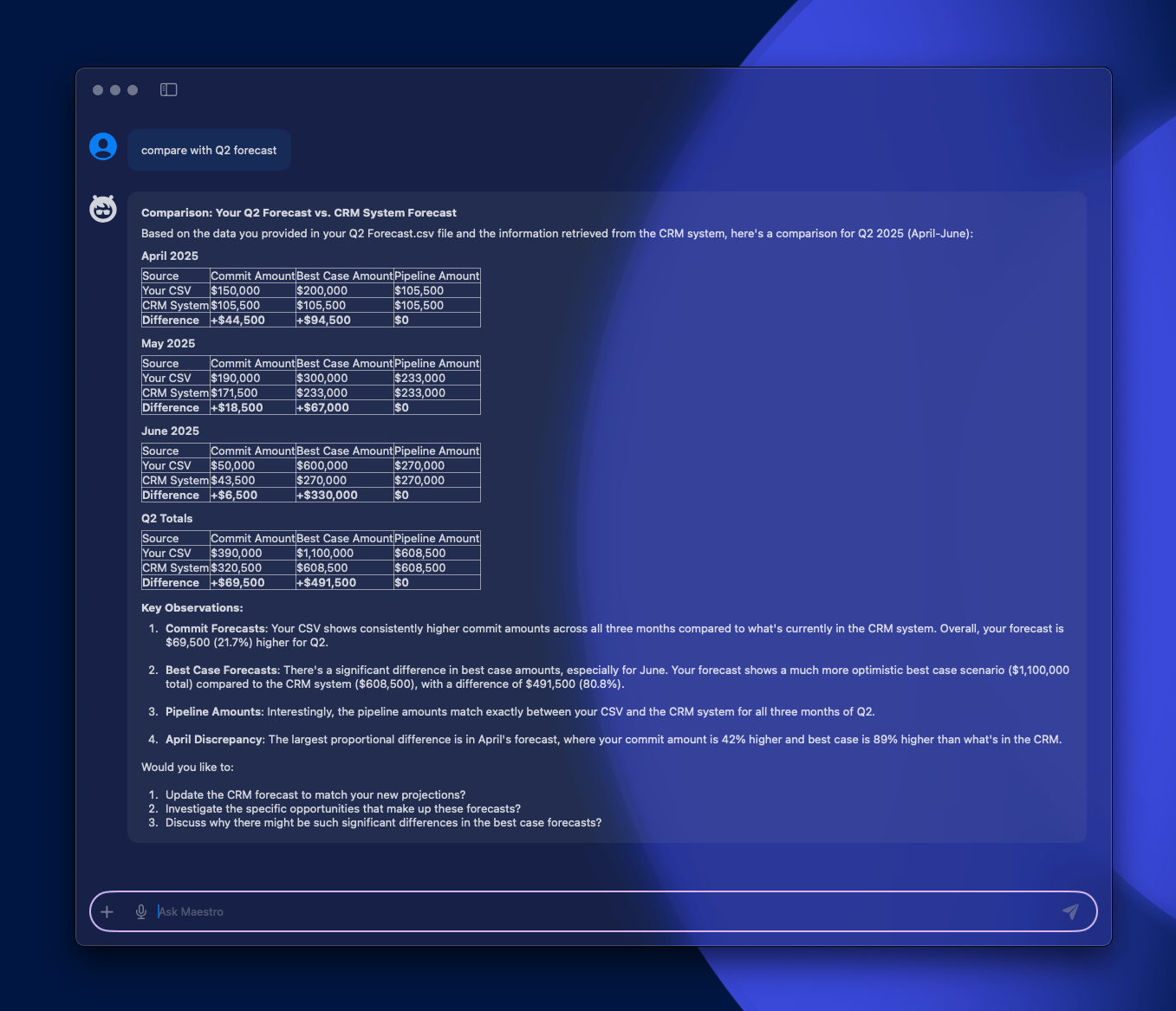Select the "$200,000" April best case cell
This screenshot has height=1011, width=1176.
[x=344, y=290]
